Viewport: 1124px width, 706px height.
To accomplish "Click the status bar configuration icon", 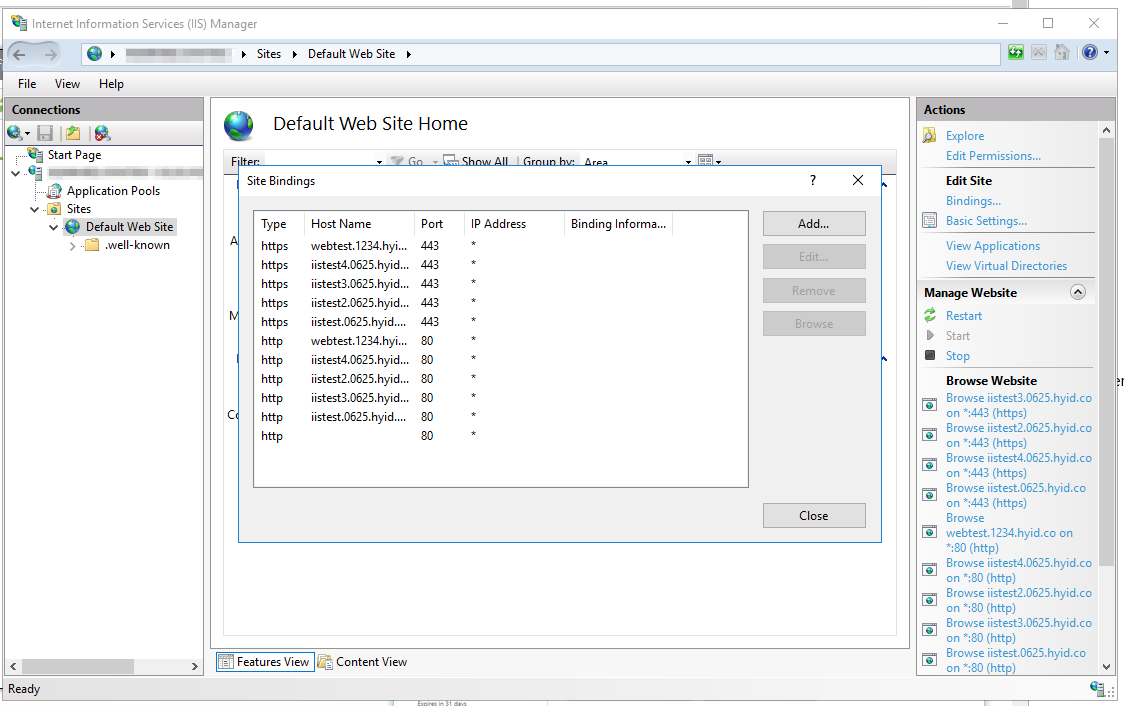I will click(1097, 689).
